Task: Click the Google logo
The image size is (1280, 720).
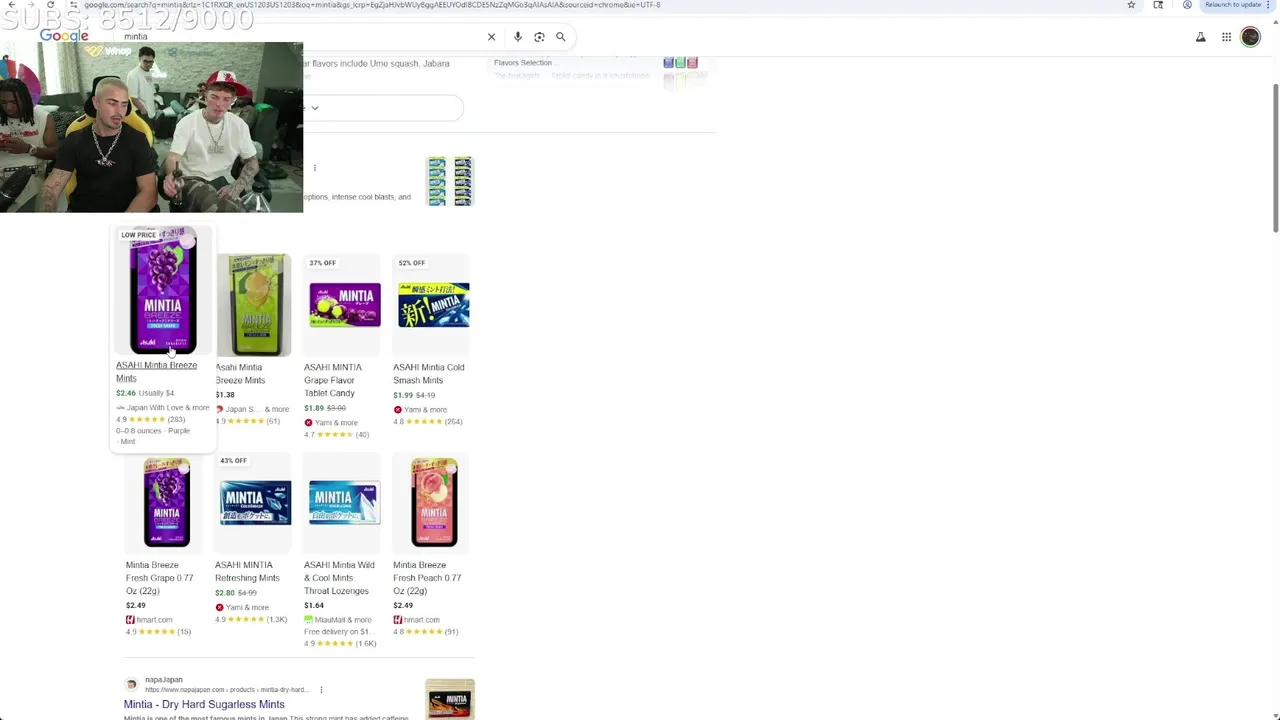Action: (64, 36)
